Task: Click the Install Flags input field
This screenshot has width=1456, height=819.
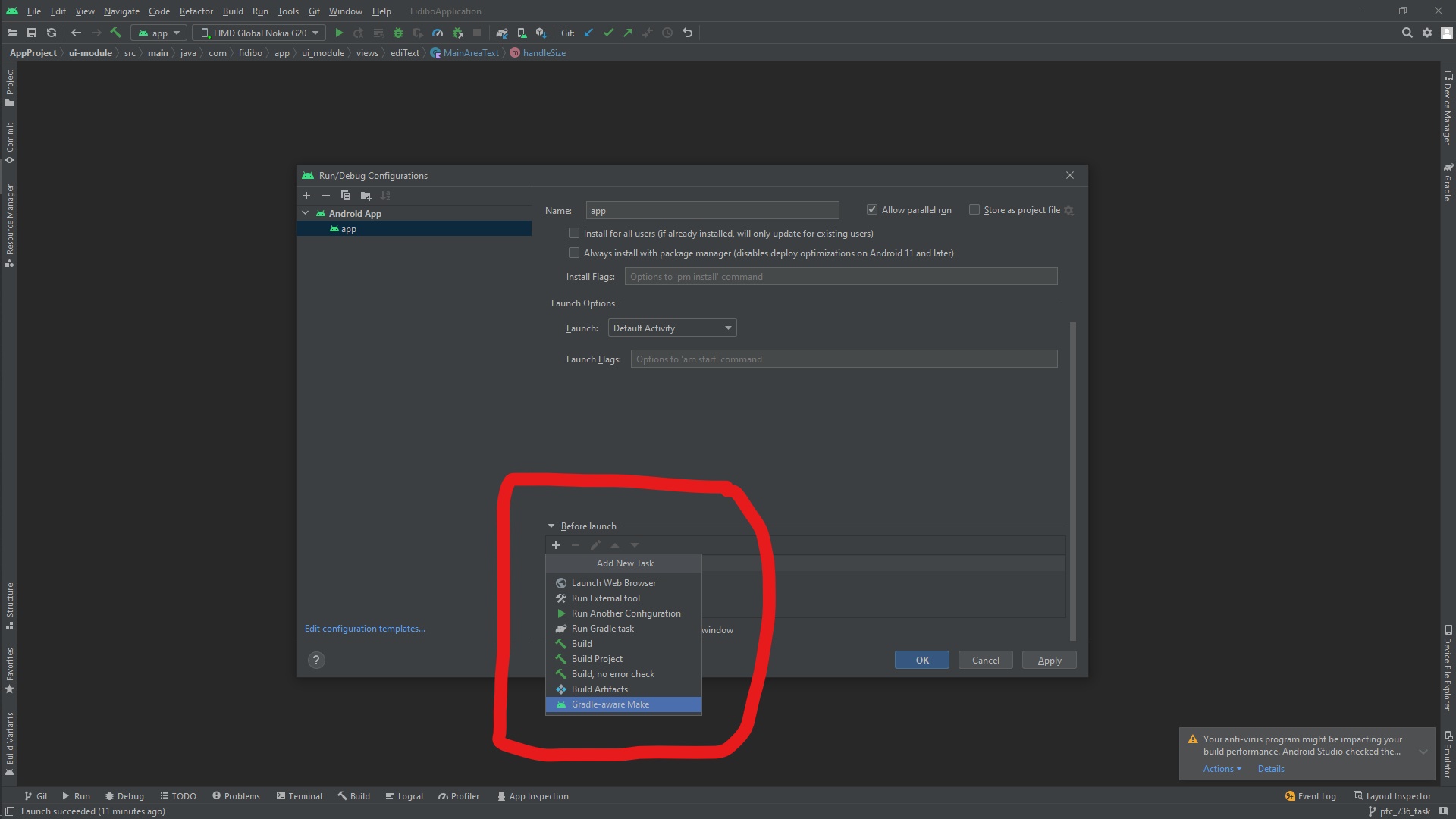Action: [840, 277]
